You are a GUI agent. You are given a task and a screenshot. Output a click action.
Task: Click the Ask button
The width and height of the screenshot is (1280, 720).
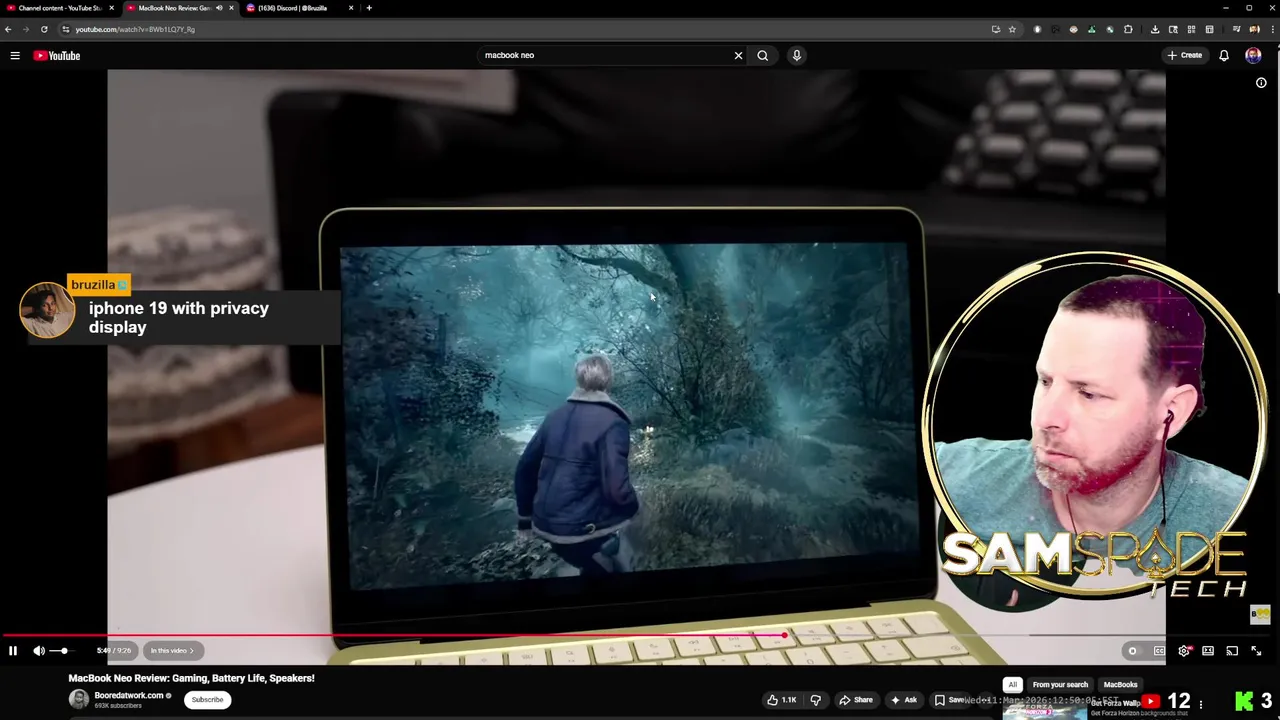coord(903,700)
